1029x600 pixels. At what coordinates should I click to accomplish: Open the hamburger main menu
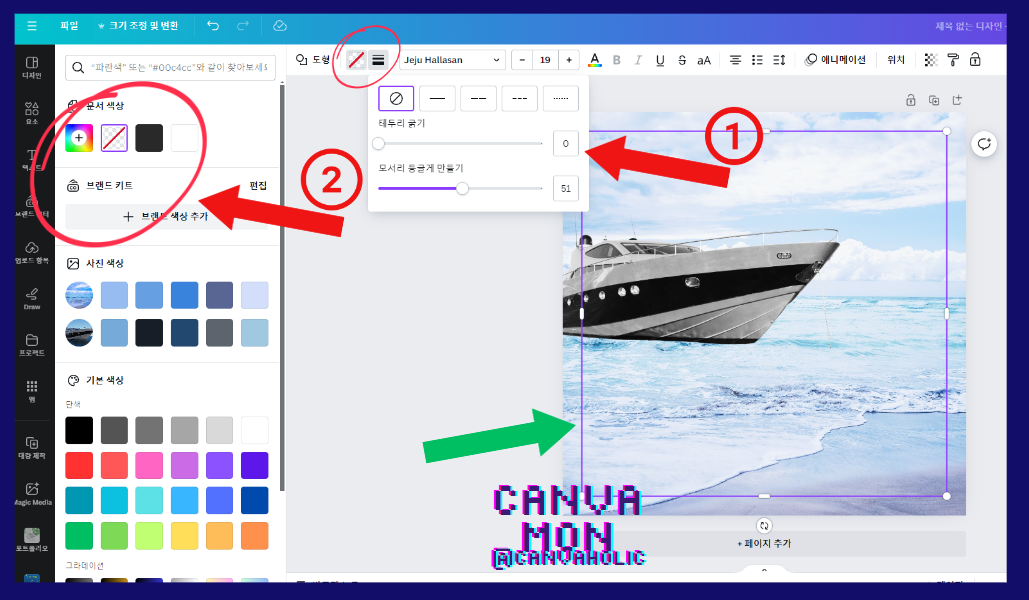(x=32, y=26)
